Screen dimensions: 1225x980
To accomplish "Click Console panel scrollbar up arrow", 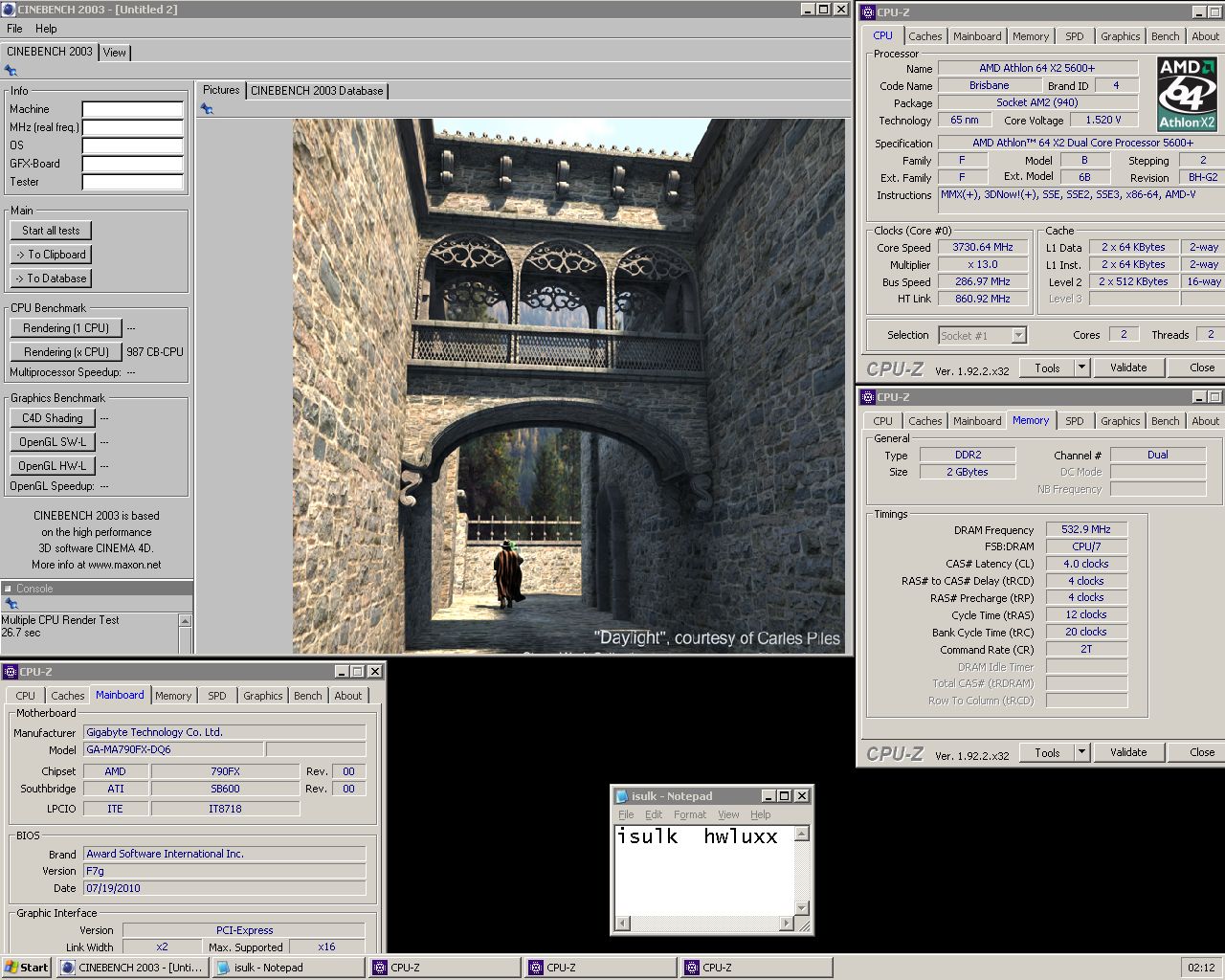I will 185,621.
